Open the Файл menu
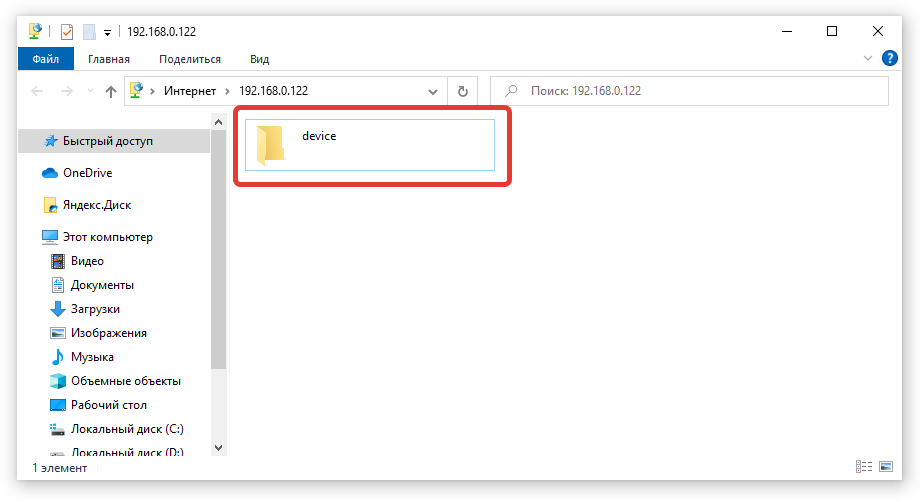The image size is (923, 502). tap(46, 59)
